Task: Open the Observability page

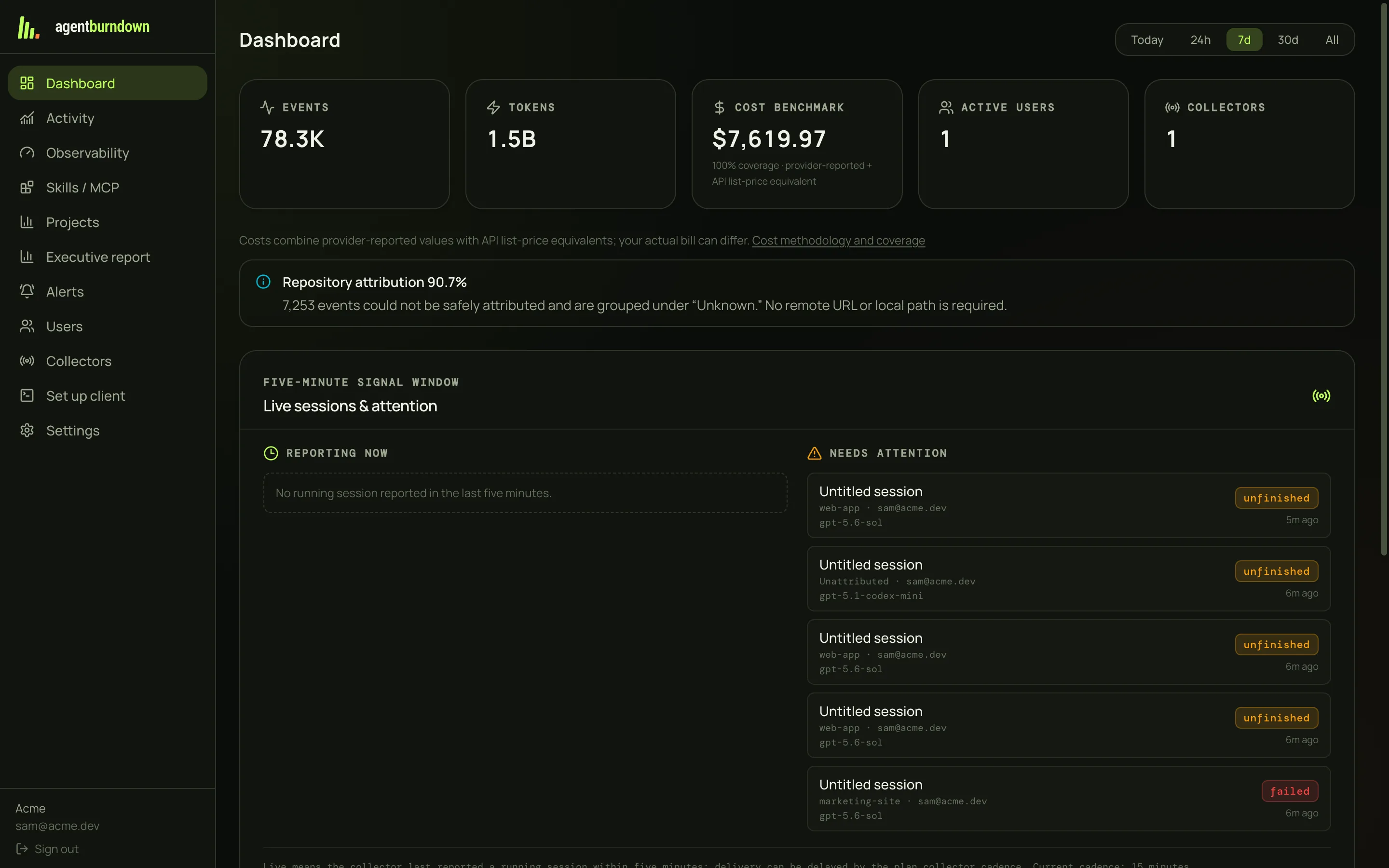Action: (108, 153)
